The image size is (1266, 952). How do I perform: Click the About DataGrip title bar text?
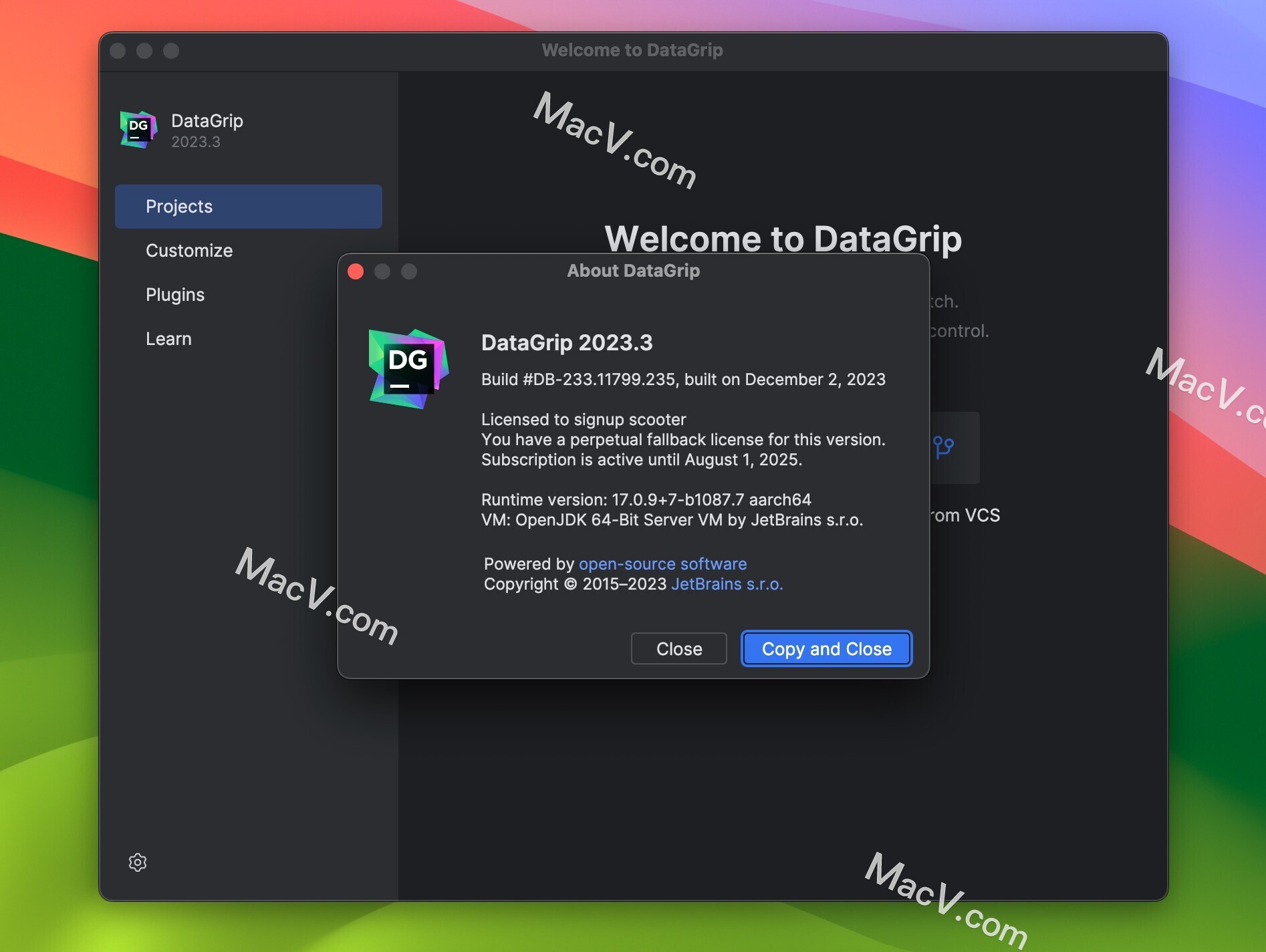tap(633, 271)
